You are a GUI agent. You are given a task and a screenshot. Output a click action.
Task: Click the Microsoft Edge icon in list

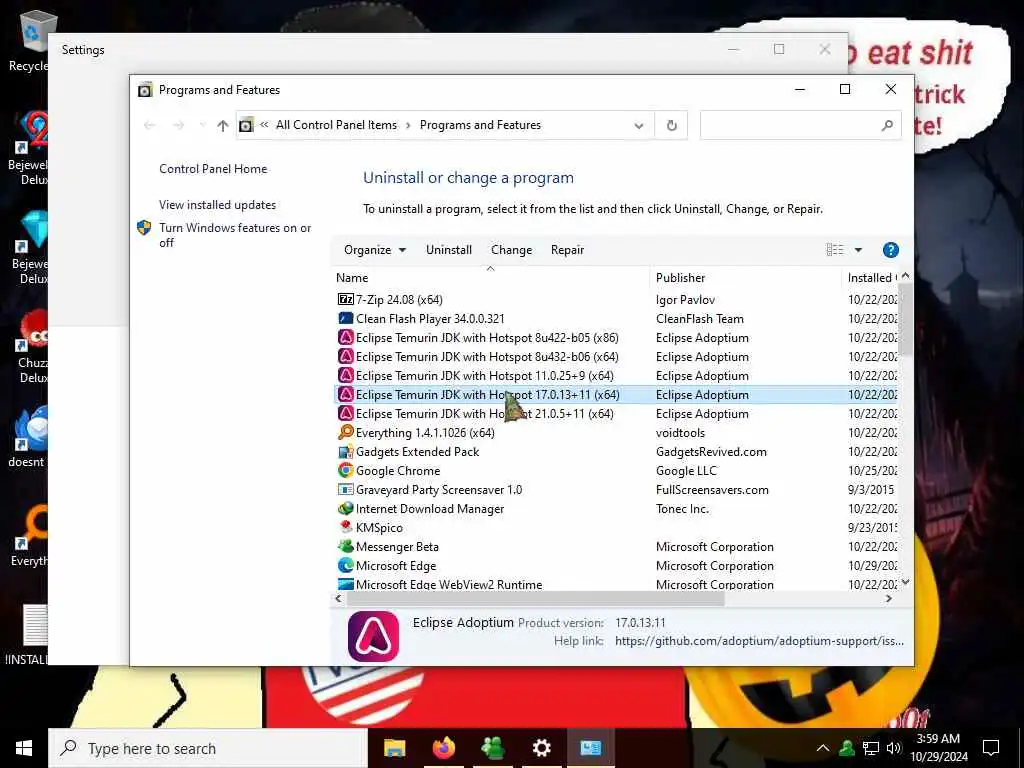[x=345, y=565]
